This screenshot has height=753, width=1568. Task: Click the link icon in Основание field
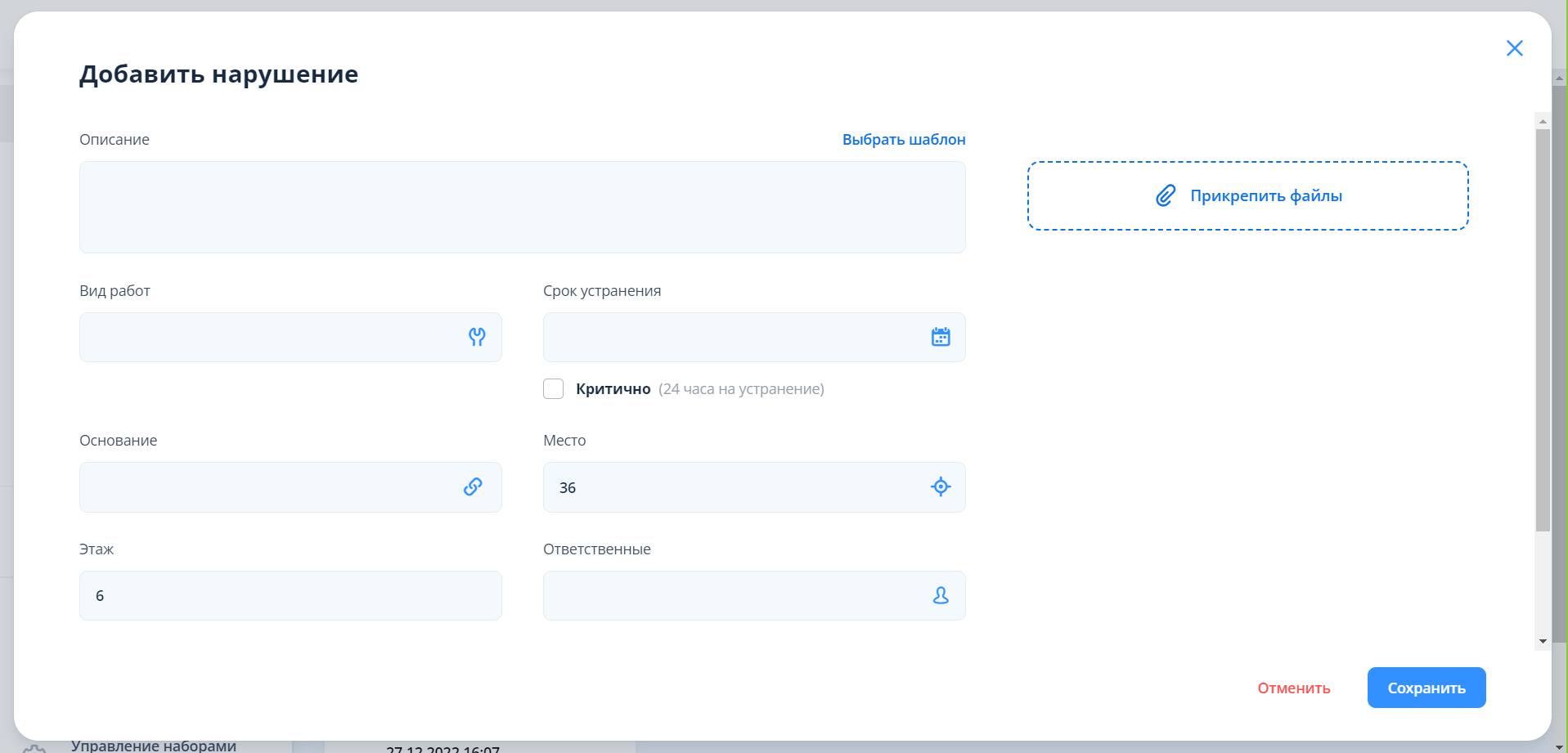pos(473,487)
